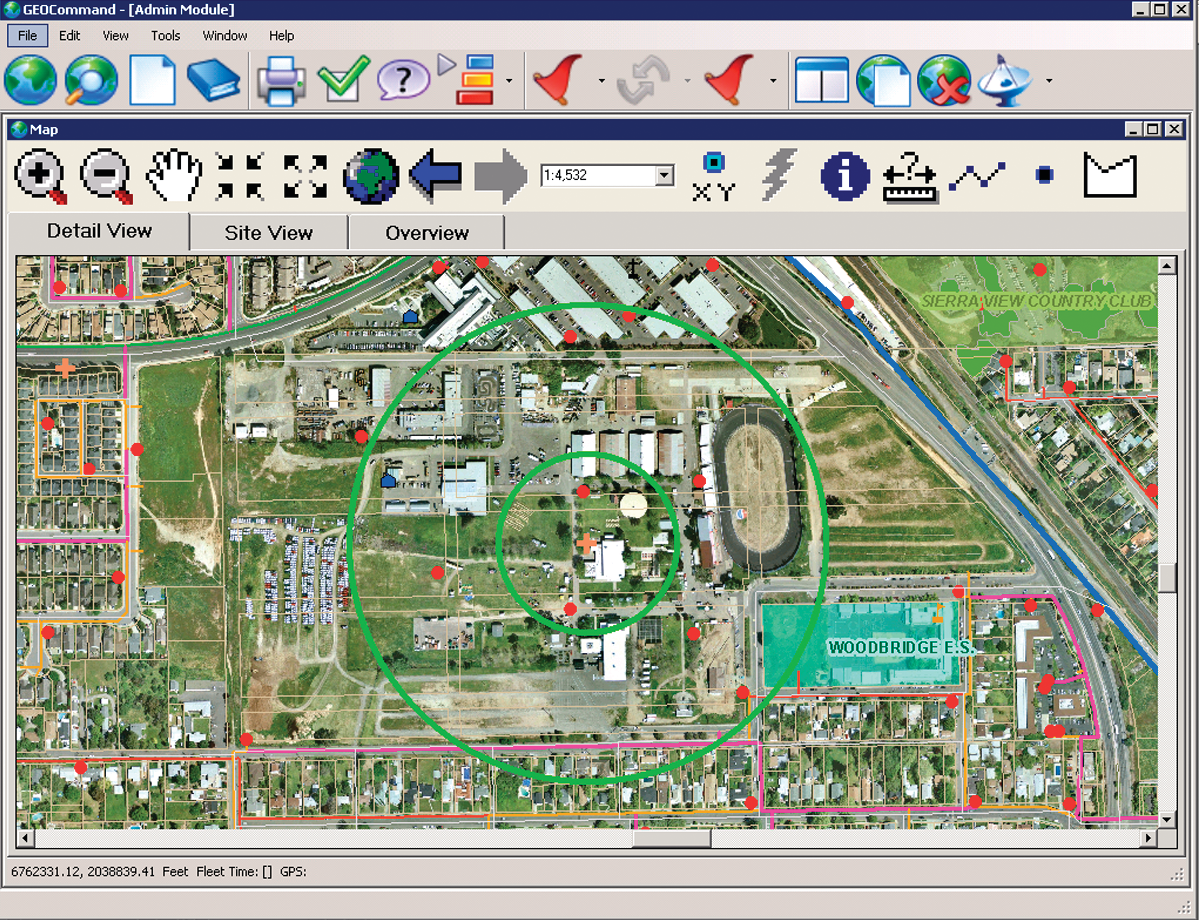Screen dimensions: 1199x920
Task: Open the Window menu
Action: [x=225, y=36]
